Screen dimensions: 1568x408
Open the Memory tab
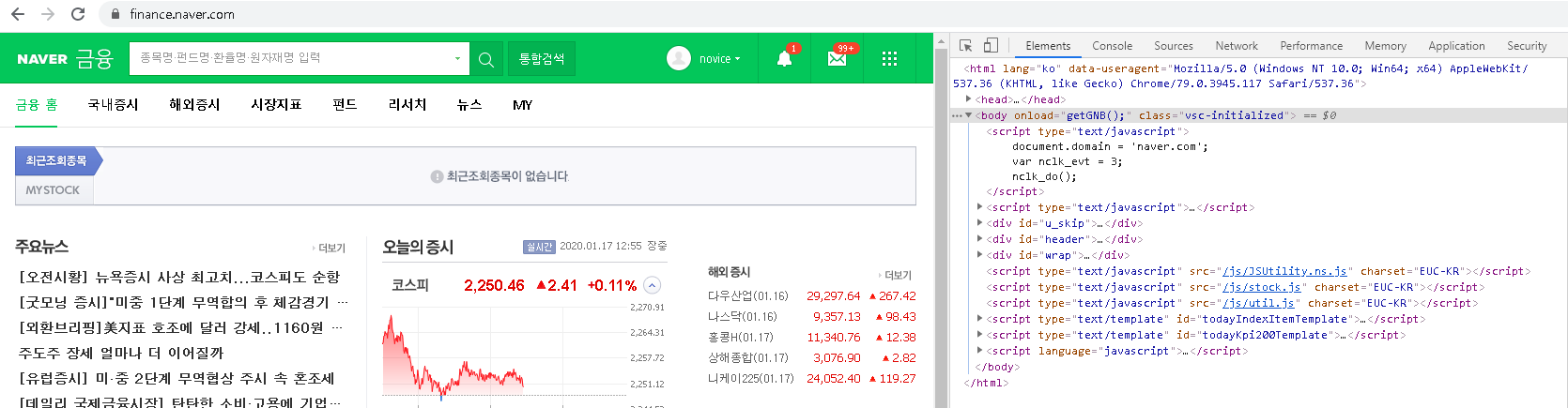[x=1385, y=46]
